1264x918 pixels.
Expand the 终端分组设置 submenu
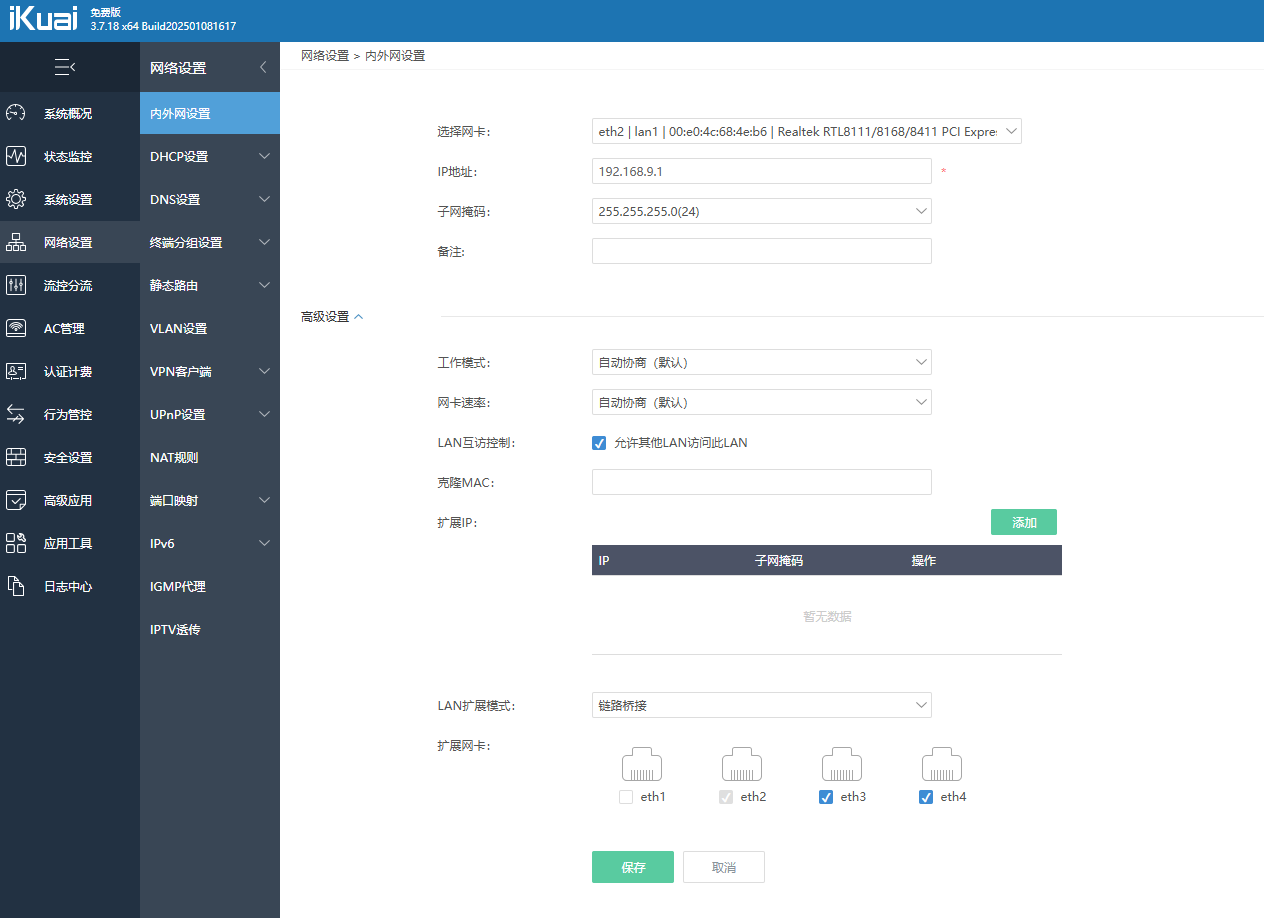tap(210, 242)
